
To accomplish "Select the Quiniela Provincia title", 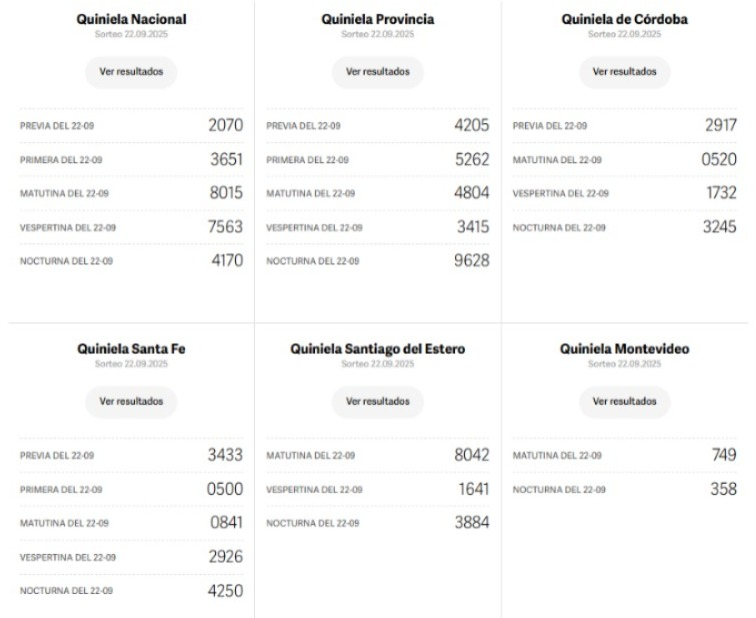I will pos(377,19).
